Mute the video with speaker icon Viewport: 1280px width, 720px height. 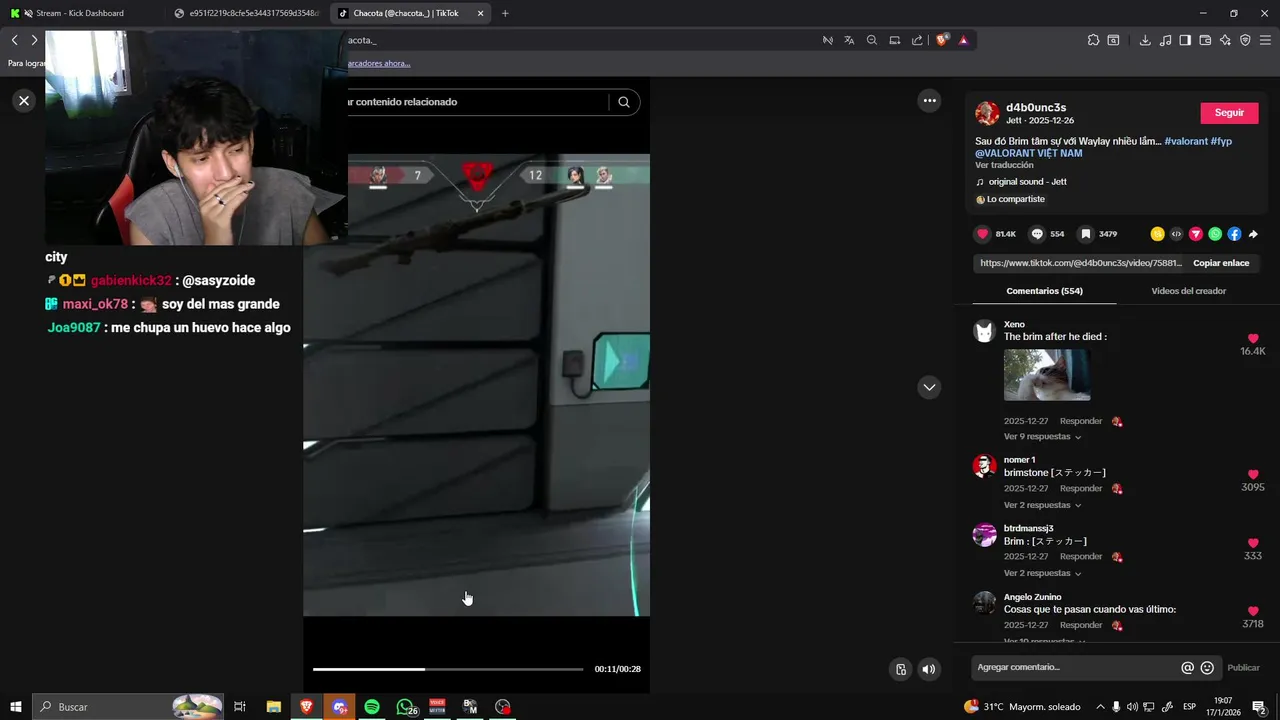[929, 669]
